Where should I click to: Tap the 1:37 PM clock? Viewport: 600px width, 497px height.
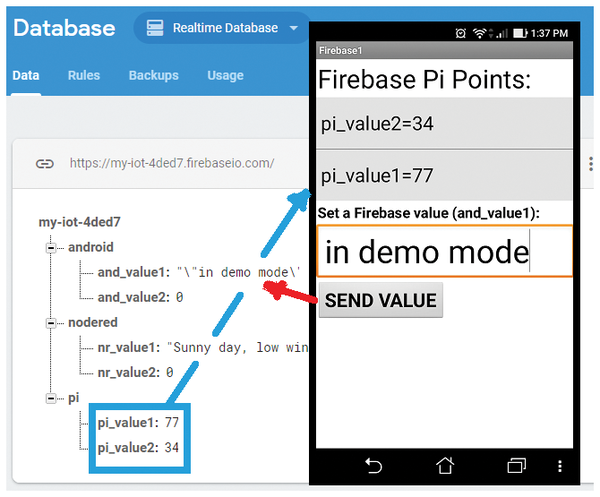[x=549, y=33]
